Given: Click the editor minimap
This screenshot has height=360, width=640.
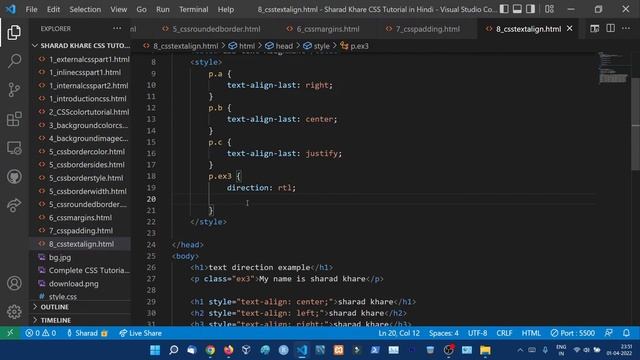Looking at the screenshot, I should click(613, 68).
